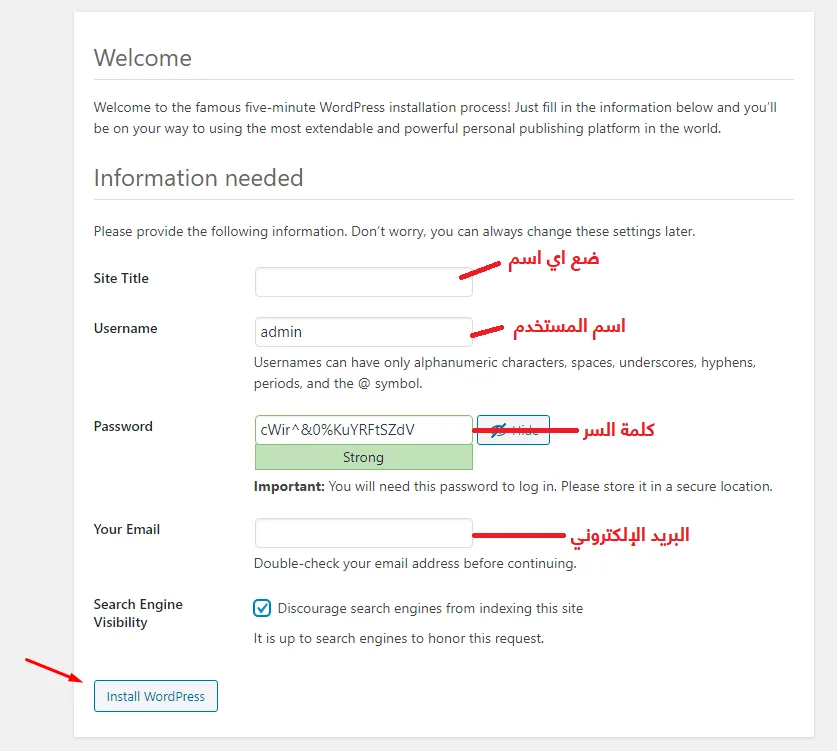Click the Your Email input box
This screenshot has height=751, width=837.
[364, 533]
